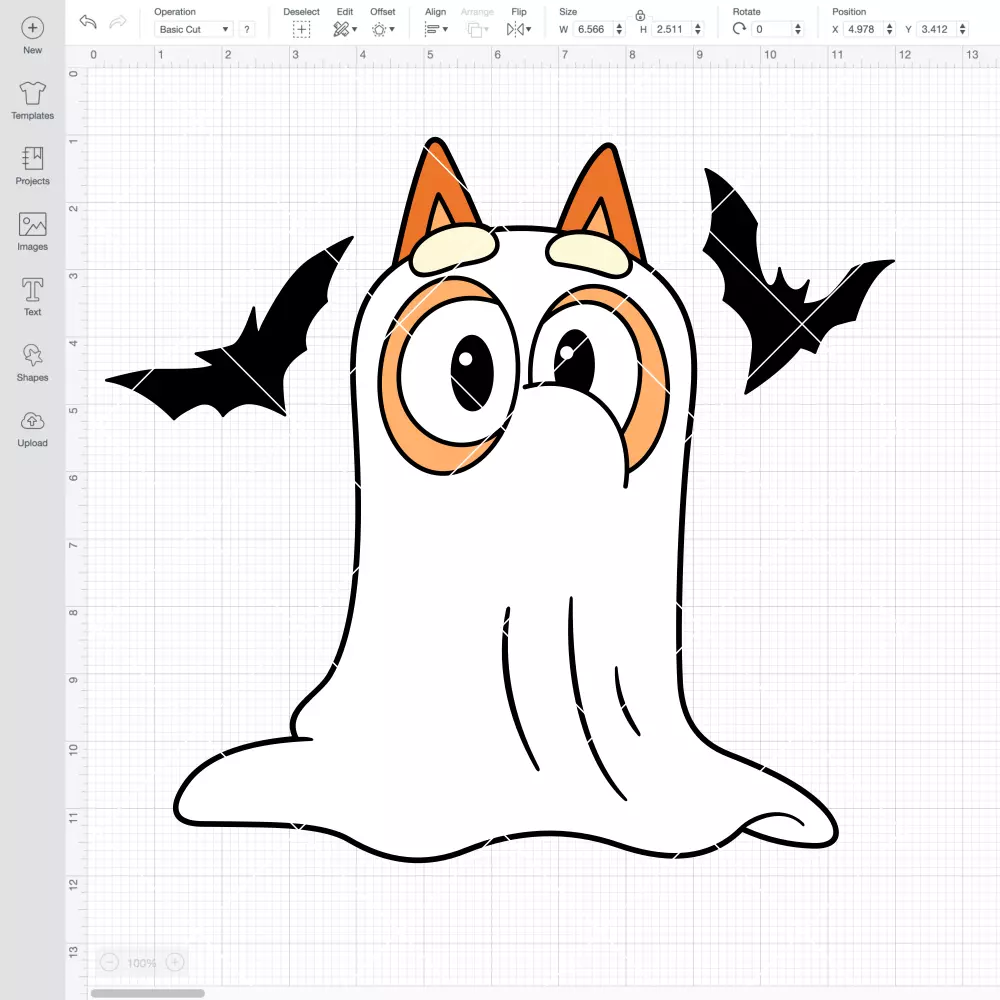Open the Edit scissors menu

[345, 29]
